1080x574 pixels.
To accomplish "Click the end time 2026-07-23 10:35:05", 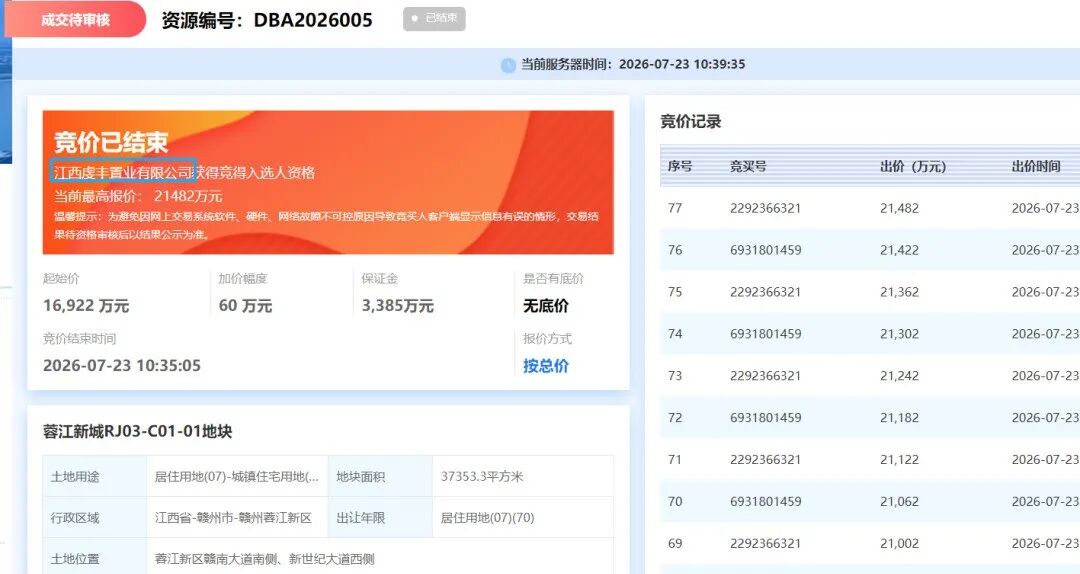I will click(x=122, y=365).
